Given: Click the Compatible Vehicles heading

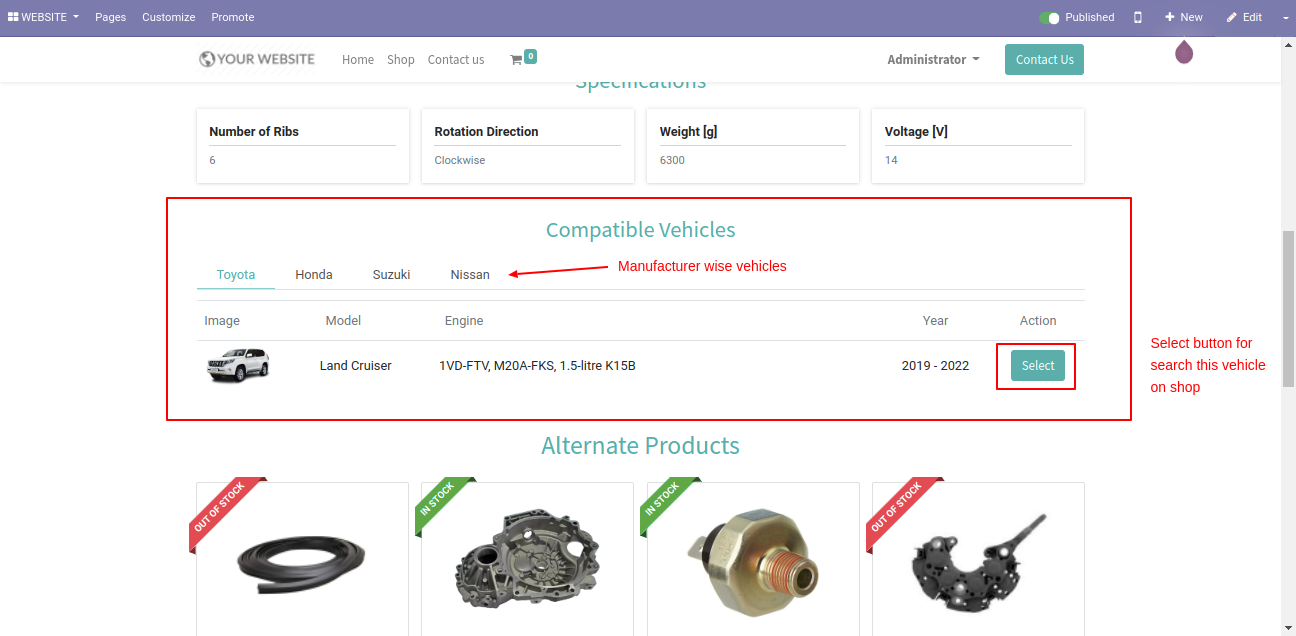Looking at the screenshot, I should (641, 230).
